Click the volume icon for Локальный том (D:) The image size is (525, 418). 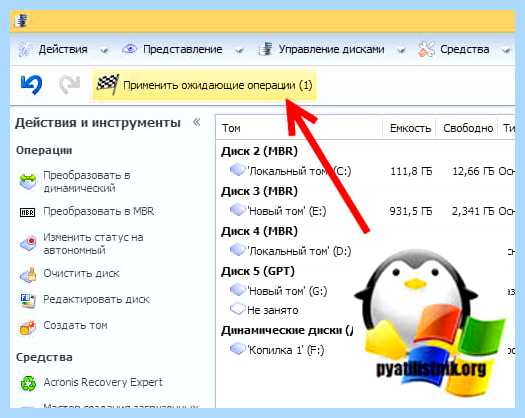pyautogui.click(x=238, y=250)
